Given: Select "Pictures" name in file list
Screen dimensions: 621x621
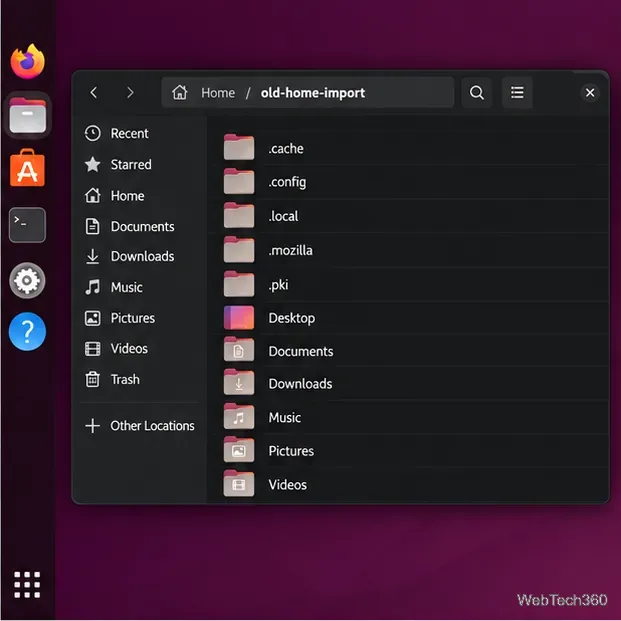Looking at the screenshot, I should [x=291, y=451].
